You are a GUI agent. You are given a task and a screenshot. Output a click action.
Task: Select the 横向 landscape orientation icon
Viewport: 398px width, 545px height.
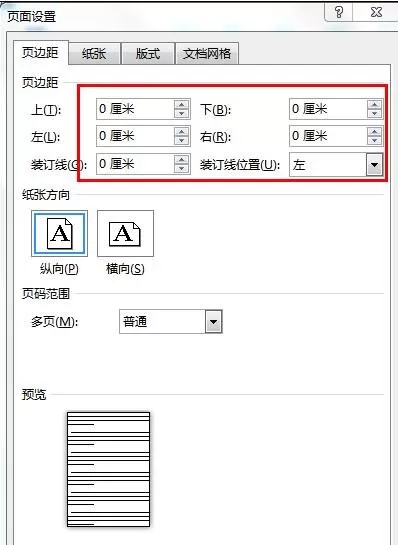125,233
